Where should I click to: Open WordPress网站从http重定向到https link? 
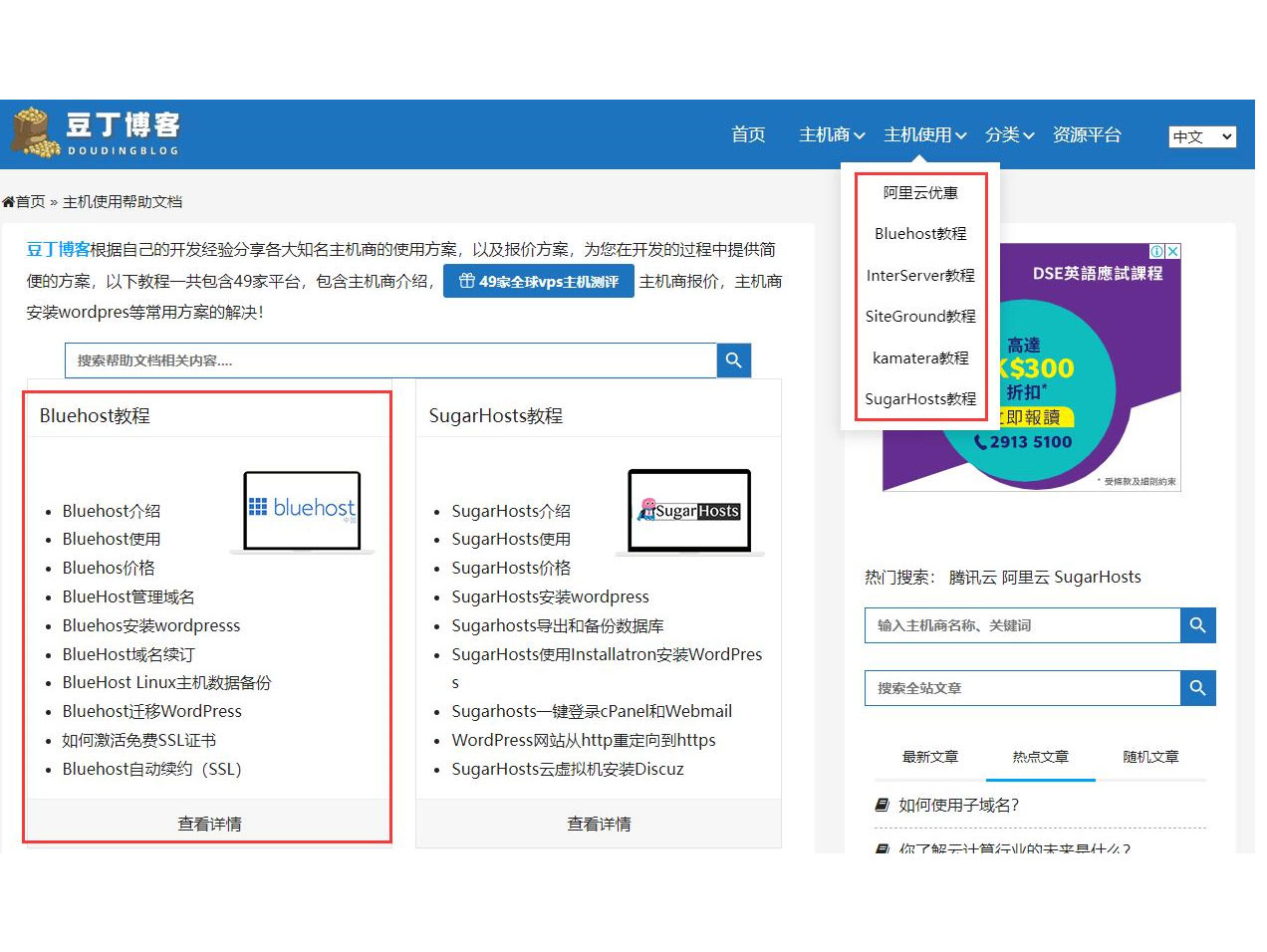pyautogui.click(x=584, y=740)
